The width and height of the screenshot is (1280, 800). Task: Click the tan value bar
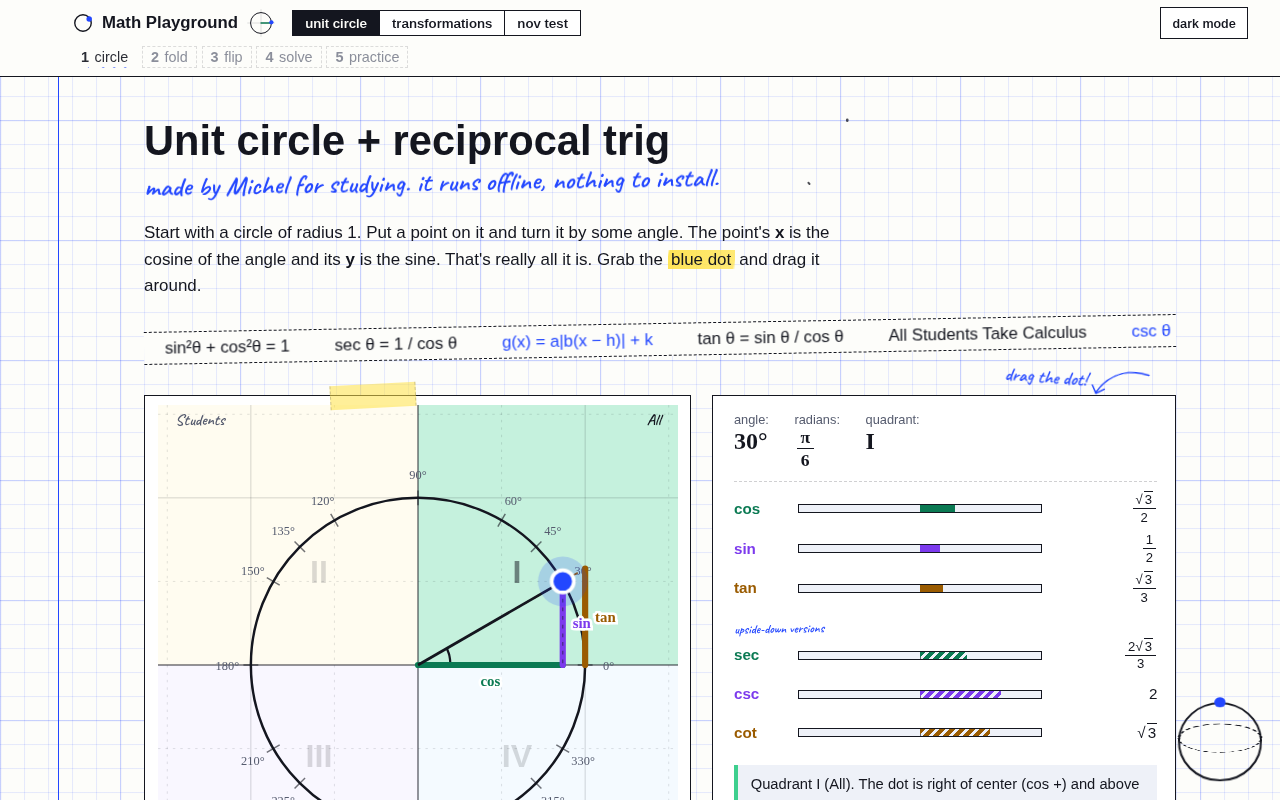[920, 588]
